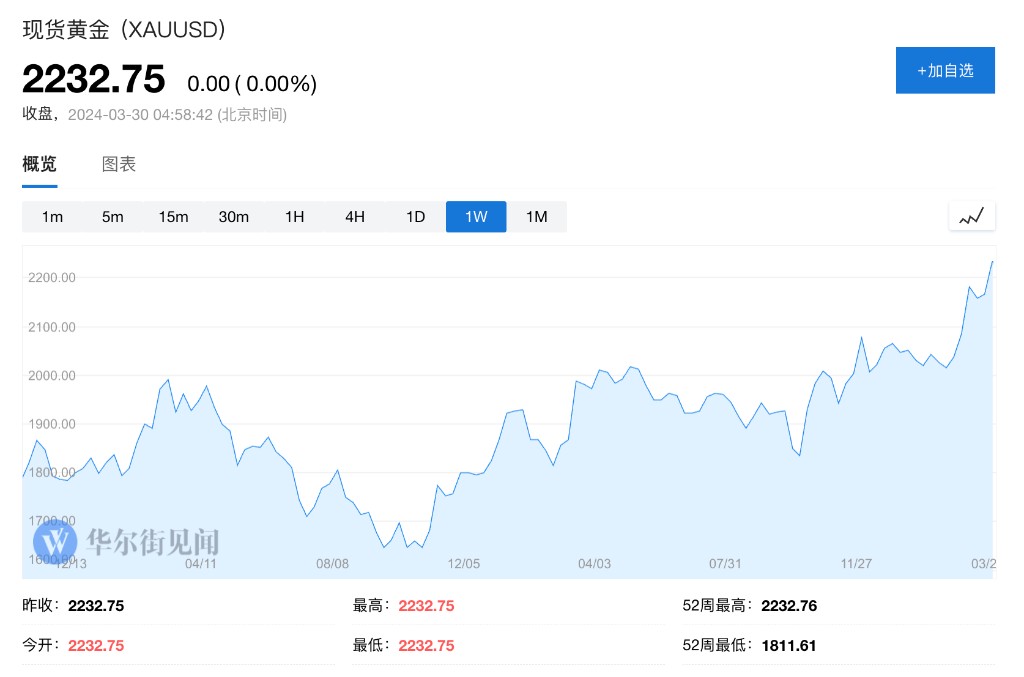This screenshot has height=677, width=1024.
Task: Open the 图表 chart tab
Action: 119,164
